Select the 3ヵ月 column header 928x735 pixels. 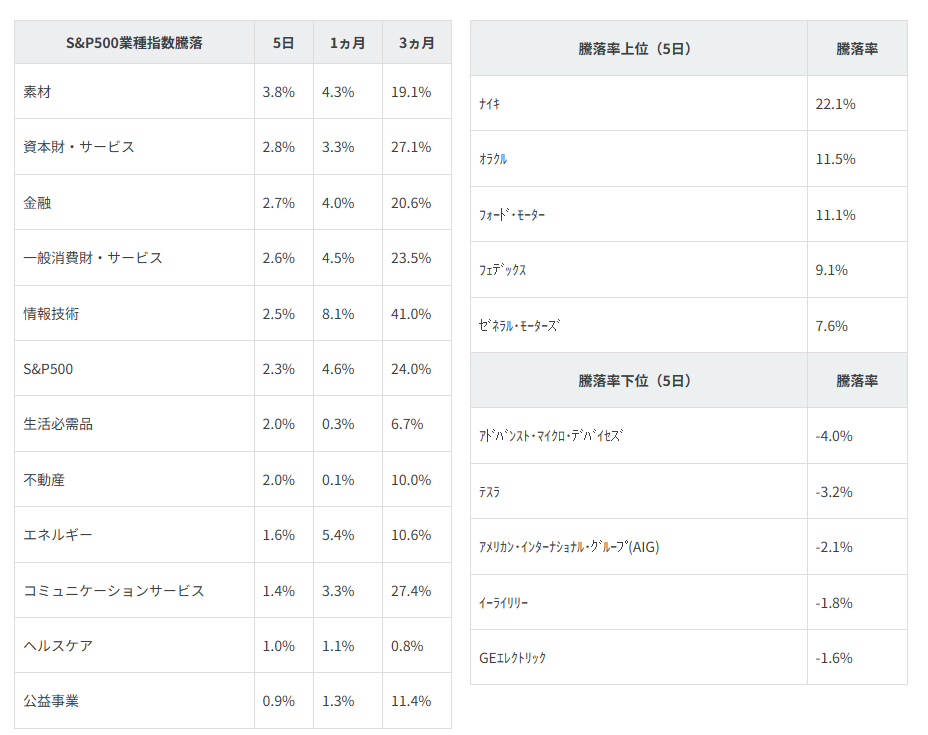(x=416, y=43)
